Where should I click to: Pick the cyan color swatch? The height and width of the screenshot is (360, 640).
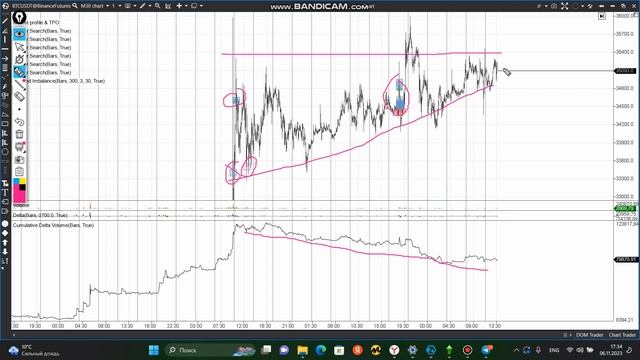(16, 181)
